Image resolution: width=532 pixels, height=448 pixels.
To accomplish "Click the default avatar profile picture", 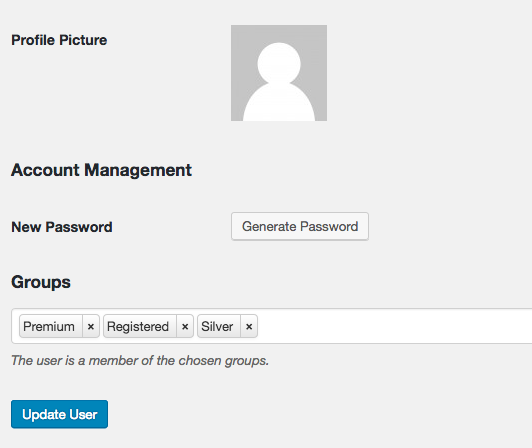I will [x=279, y=73].
